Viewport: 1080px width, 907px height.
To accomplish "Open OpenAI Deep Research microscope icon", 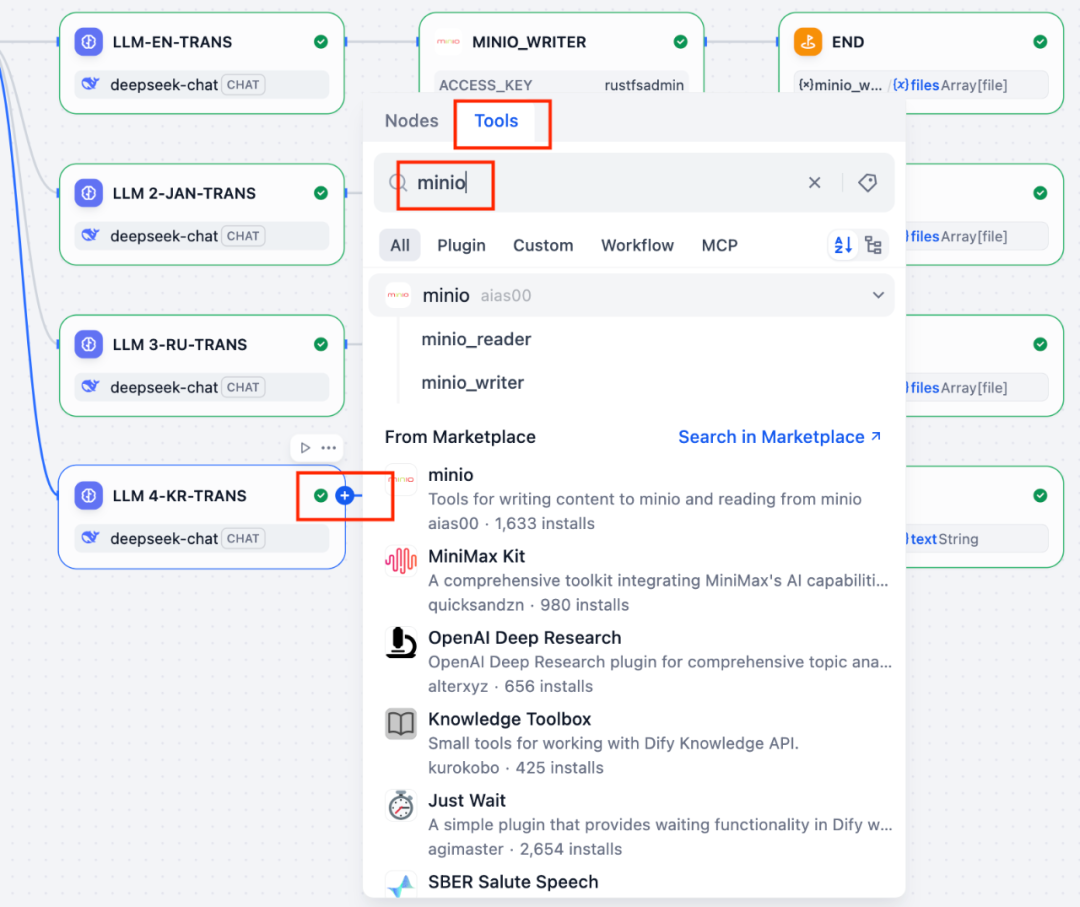I will 401,643.
